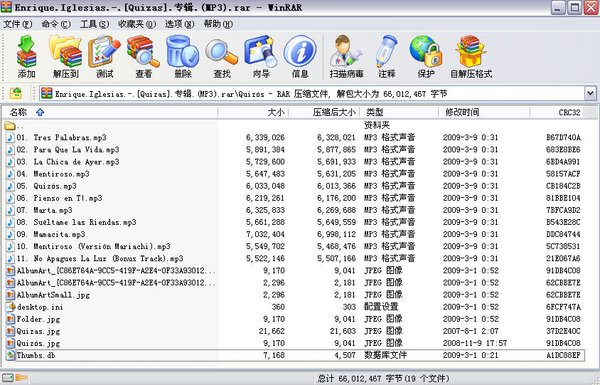The height and width of the screenshot is (385, 600).
Task: Click the drive icon in the status bar
Action: pyautogui.click(x=8, y=378)
